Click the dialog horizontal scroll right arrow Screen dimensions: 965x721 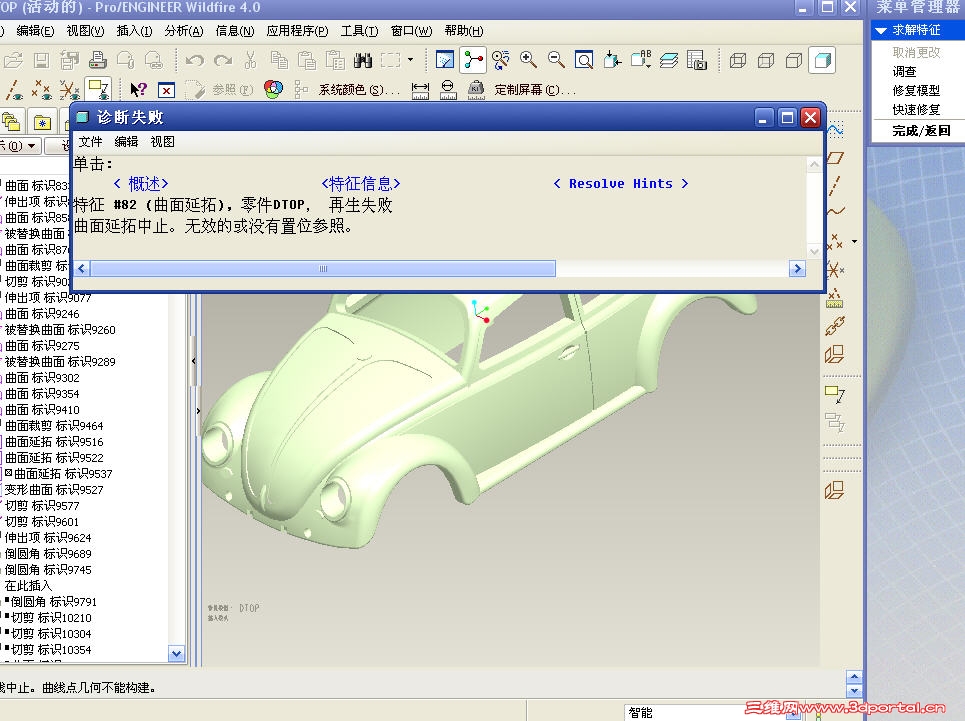tap(797, 269)
